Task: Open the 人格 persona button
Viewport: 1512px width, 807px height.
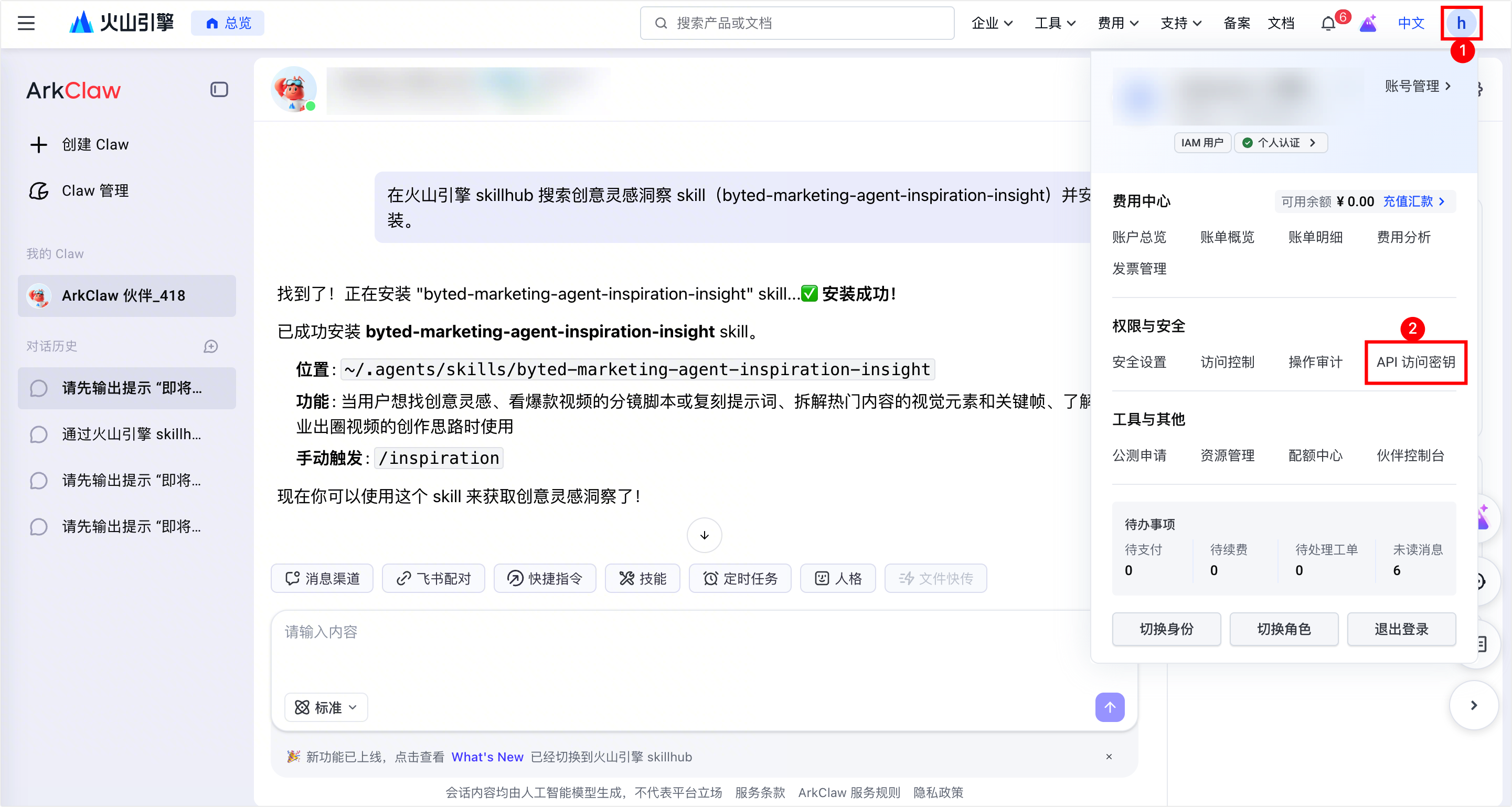Action: [x=838, y=579]
